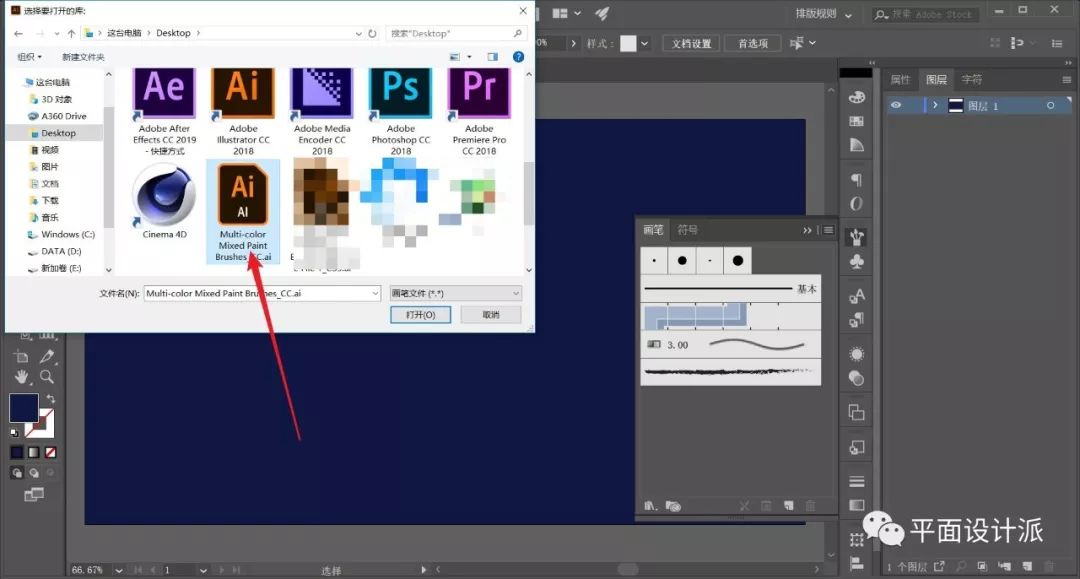Collapse the Brushes panel with the double arrows
This screenshot has height=579, width=1080.
(807, 230)
